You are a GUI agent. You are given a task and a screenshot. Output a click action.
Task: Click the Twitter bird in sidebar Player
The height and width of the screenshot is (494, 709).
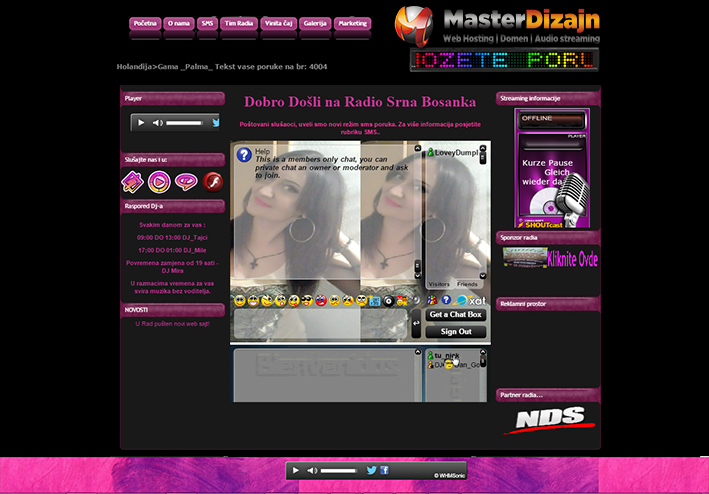point(216,122)
